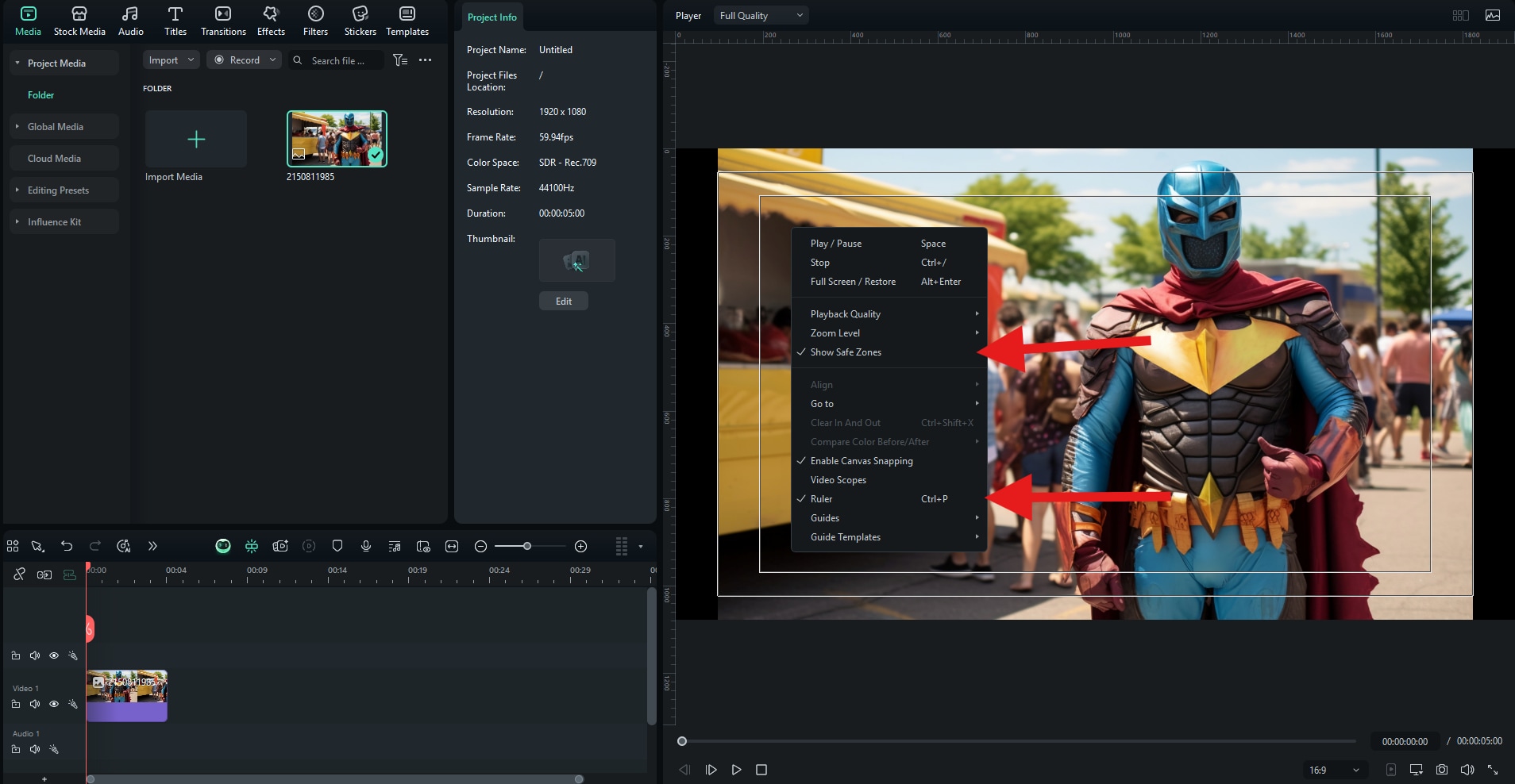1515x784 pixels.
Task: Click the snapshot camera icon in player
Action: coord(1442,770)
